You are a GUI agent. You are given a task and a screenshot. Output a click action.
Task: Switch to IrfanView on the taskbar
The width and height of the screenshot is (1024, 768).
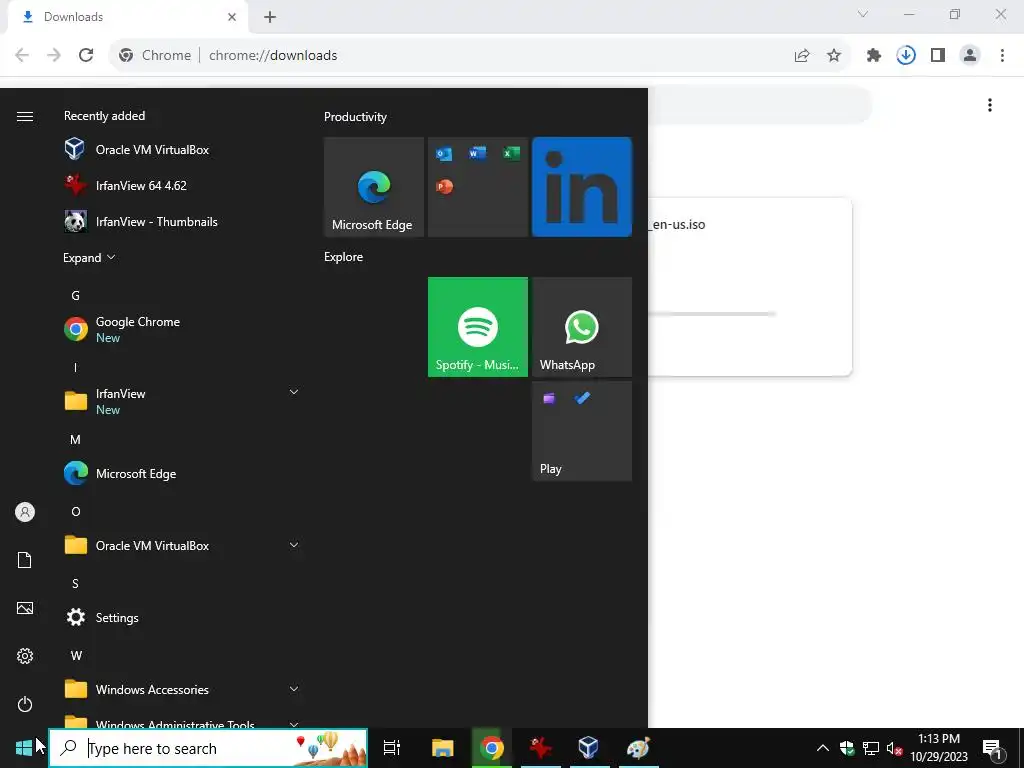point(541,748)
